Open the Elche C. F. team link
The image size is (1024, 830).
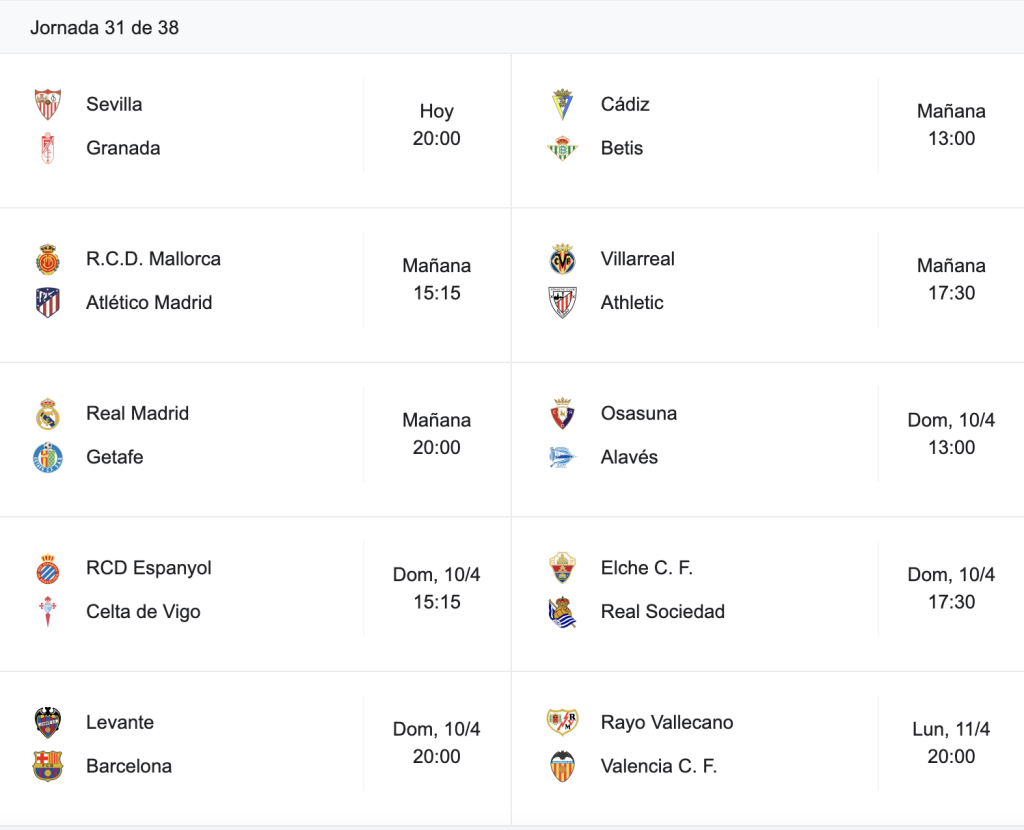(x=647, y=568)
